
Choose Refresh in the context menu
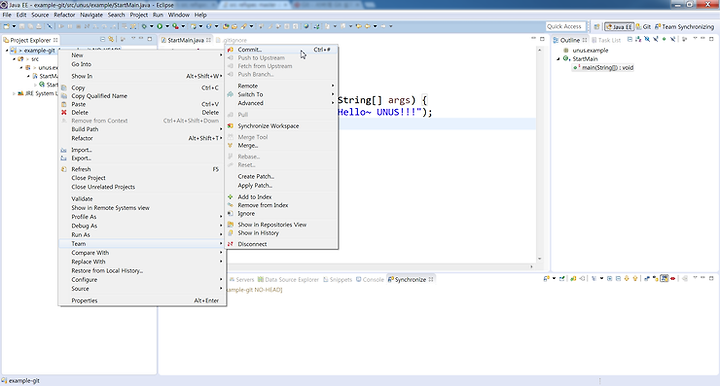pos(142,169)
